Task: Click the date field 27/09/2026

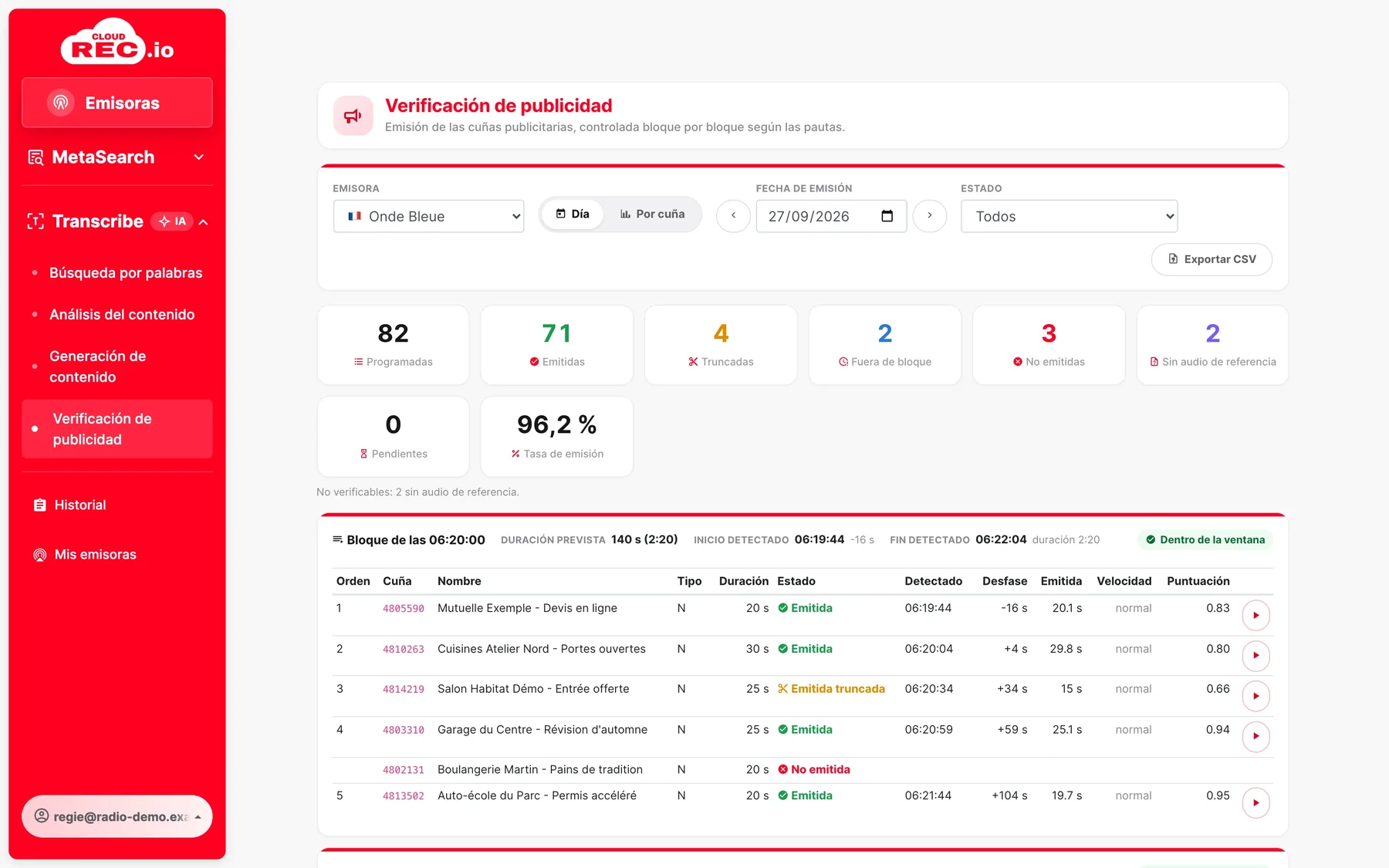Action: click(x=831, y=216)
